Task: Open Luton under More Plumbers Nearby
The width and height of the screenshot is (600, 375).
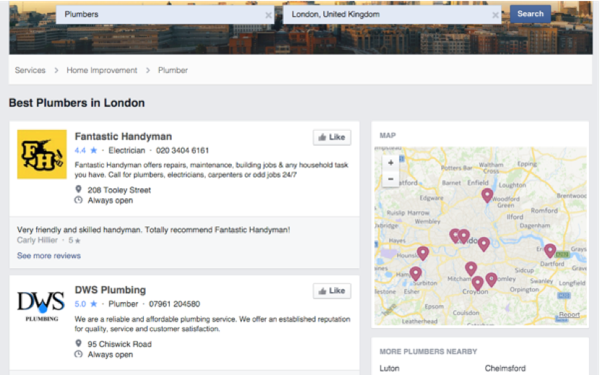Action: (389, 368)
